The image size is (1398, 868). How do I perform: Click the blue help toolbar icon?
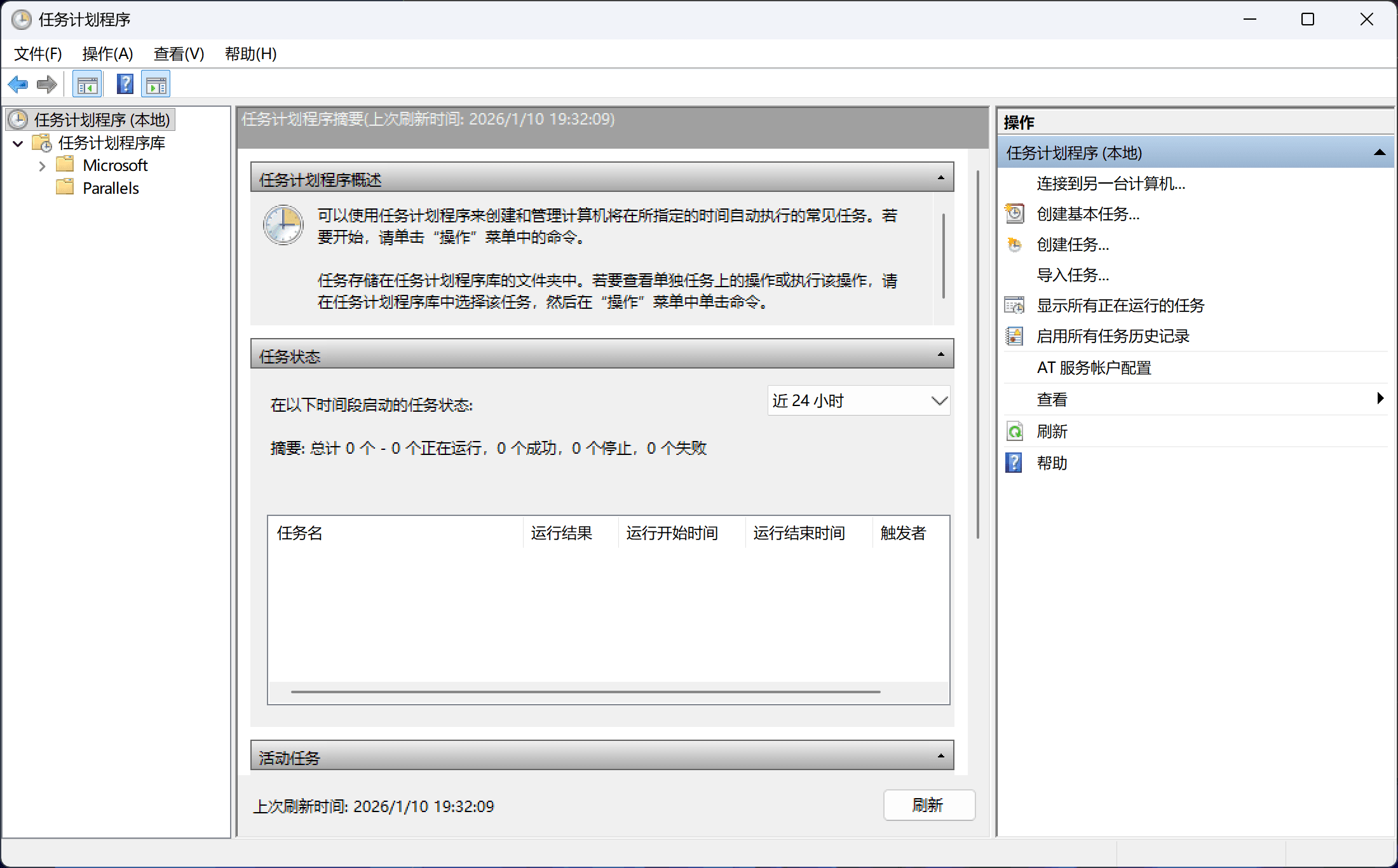125,84
